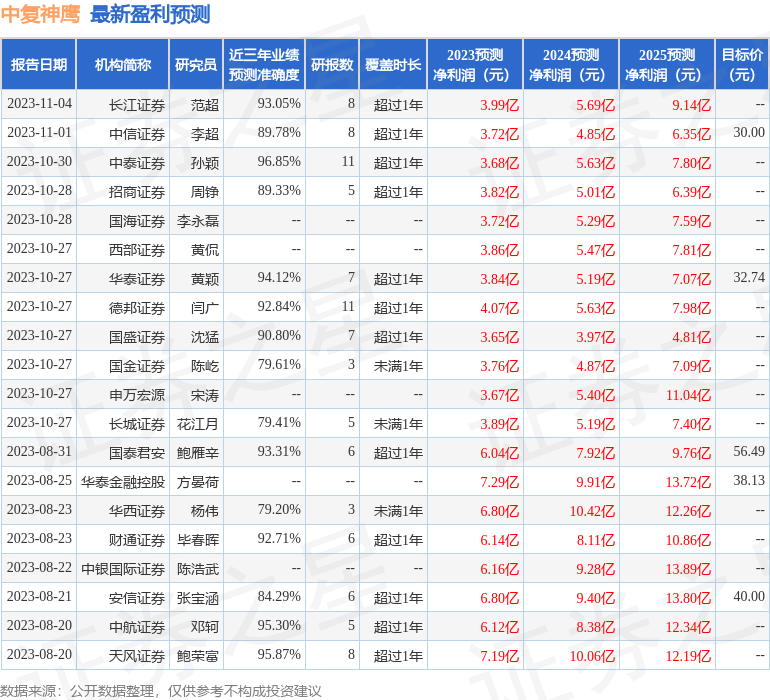Click the 2024预测净利润 column header
Image resolution: width=770 pixels, height=700 pixels.
(571, 64)
